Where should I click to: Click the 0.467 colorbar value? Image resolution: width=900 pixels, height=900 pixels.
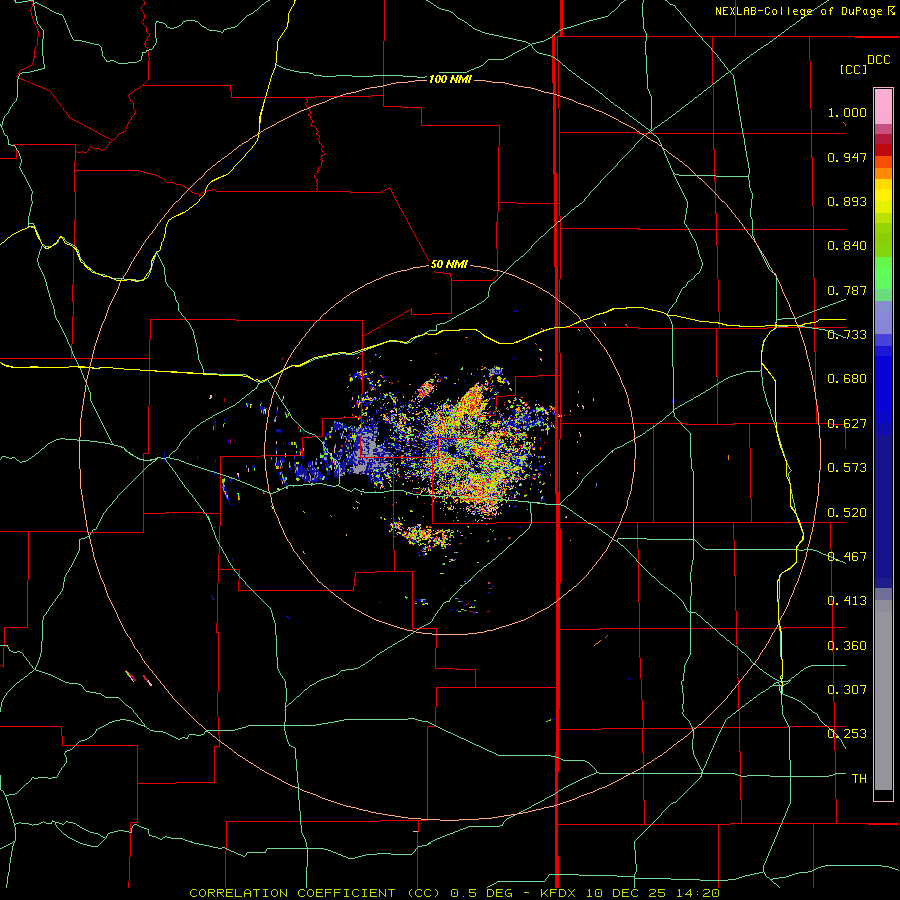pyautogui.click(x=847, y=557)
